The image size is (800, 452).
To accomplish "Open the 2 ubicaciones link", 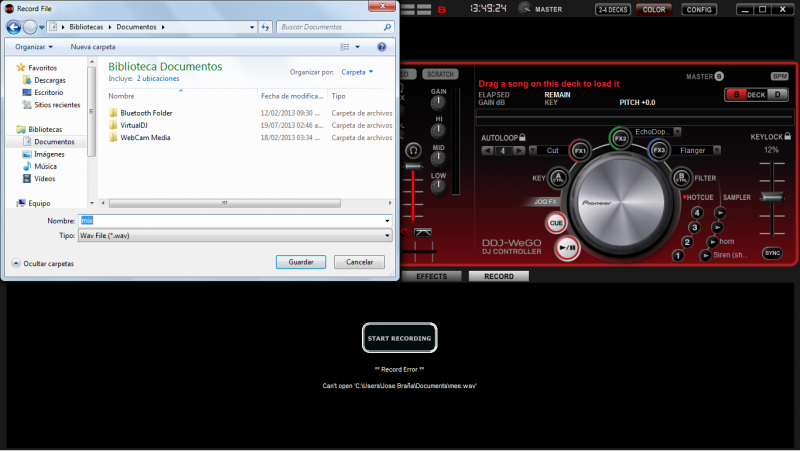I will 158,79.
